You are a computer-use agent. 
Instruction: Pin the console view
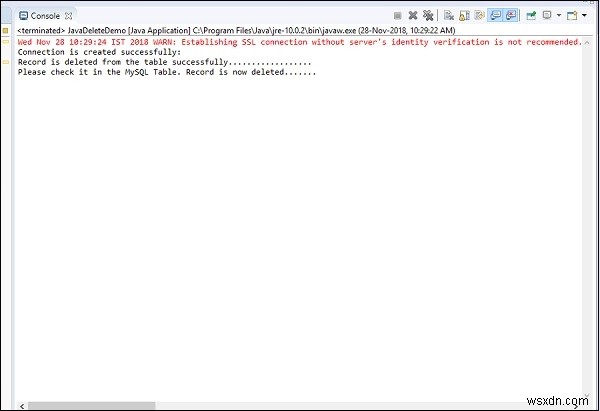(531, 16)
